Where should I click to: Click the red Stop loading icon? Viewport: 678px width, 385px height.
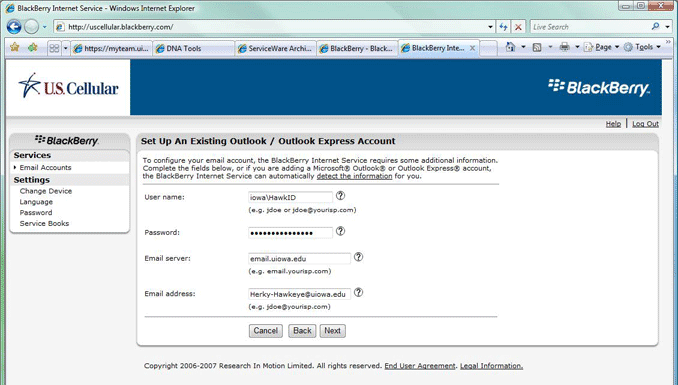click(518, 27)
